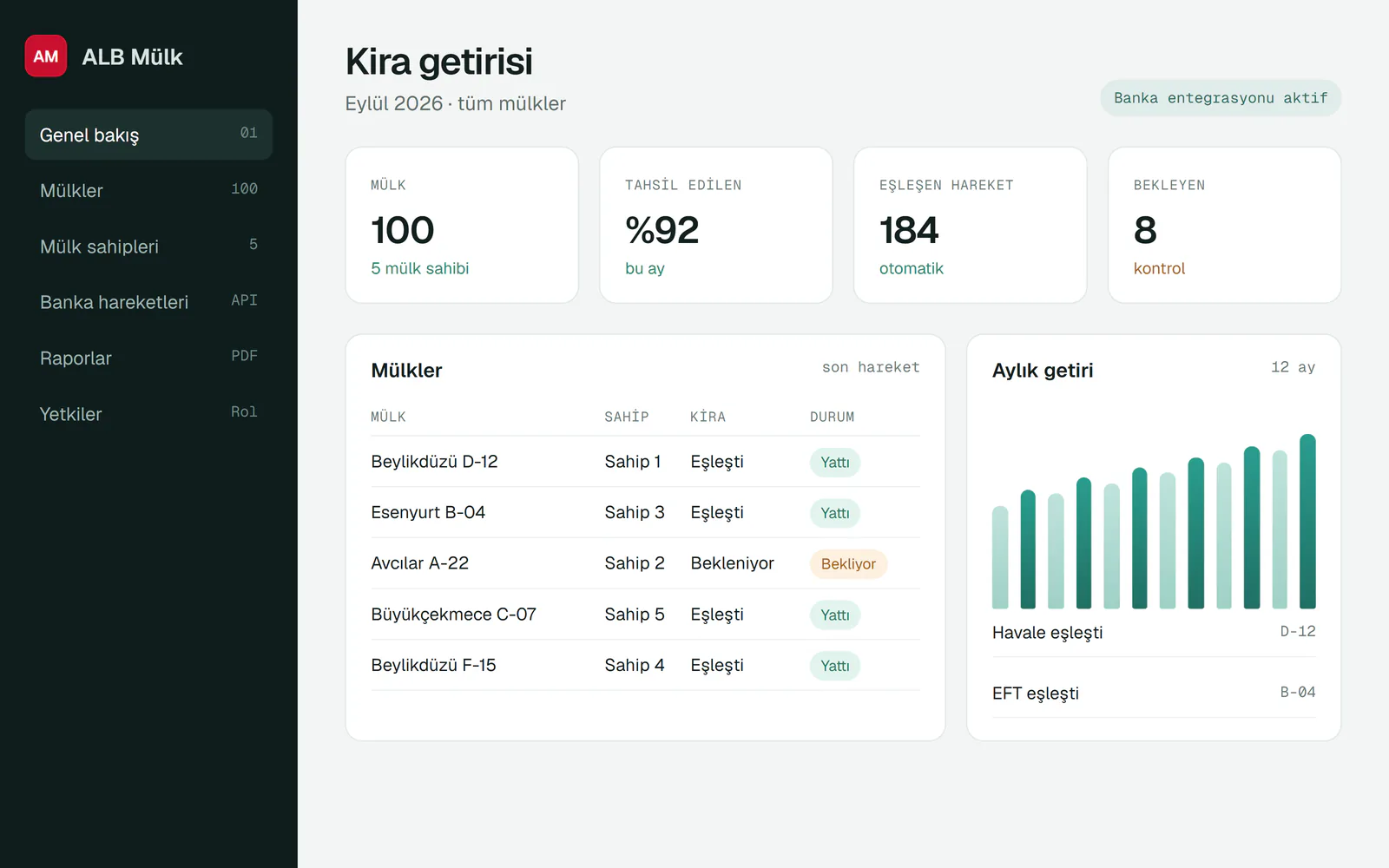This screenshot has width=1389, height=868.
Task: Select the Büyükçekmece C-07 property name
Action: point(453,615)
